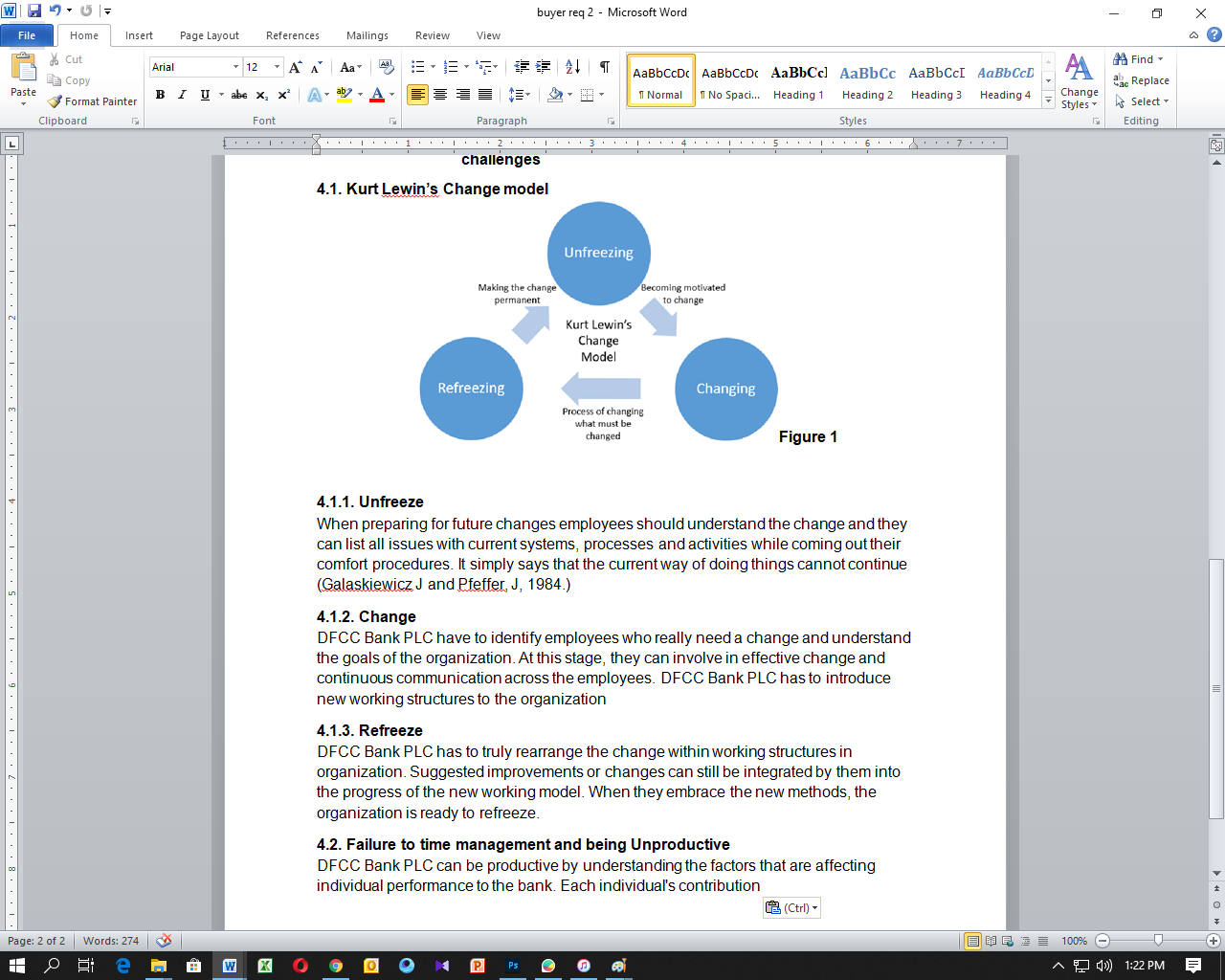Click the Clear Formatting icon
This screenshot has width=1225, height=980.
point(387,67)
